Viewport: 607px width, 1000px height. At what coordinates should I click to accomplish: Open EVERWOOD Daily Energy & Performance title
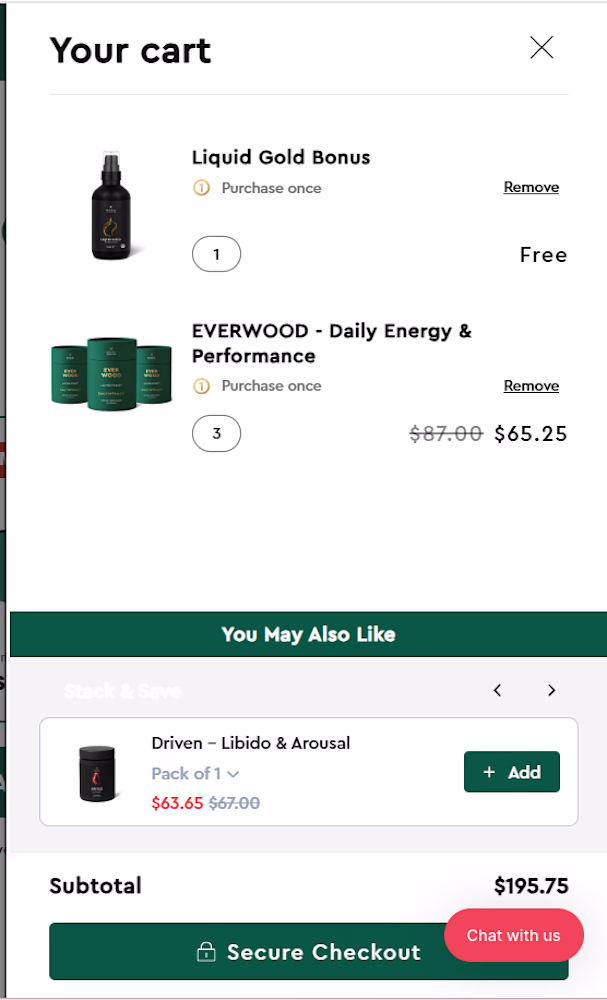pos(332,343)
